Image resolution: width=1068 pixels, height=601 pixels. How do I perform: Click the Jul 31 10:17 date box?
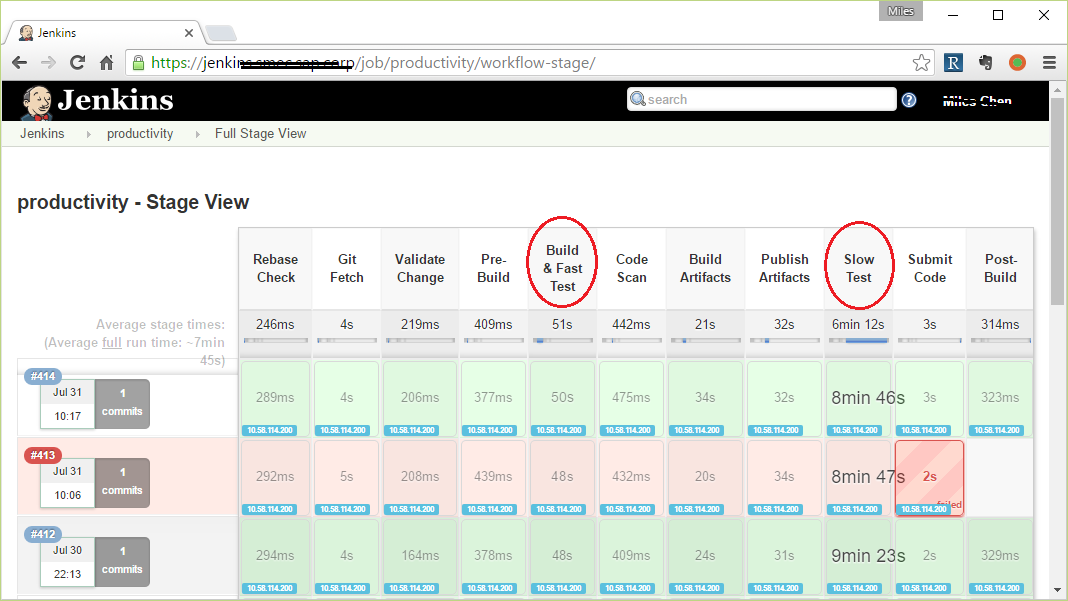[x=67, y=405]
